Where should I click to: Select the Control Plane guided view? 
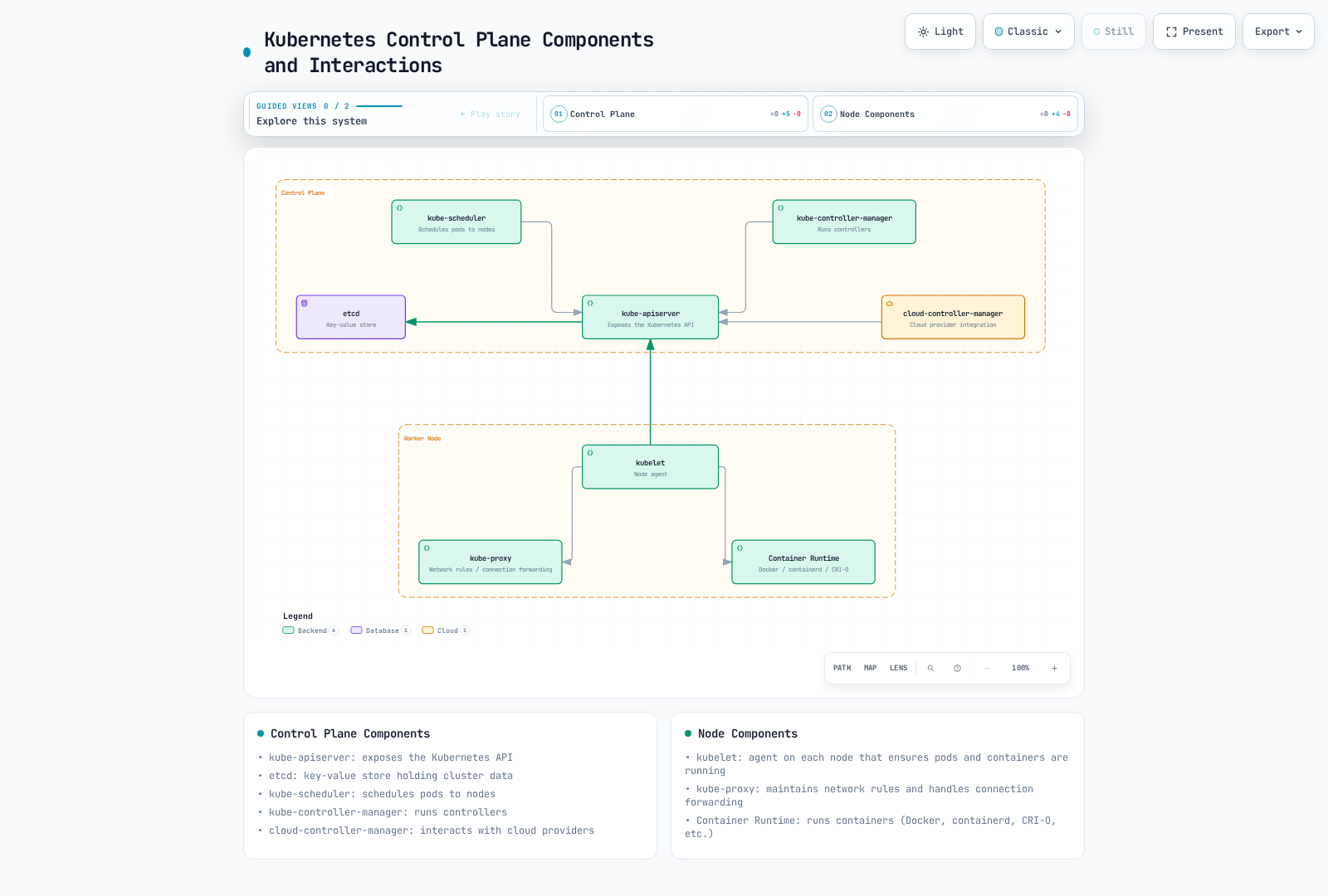click(x=675, y=114)
